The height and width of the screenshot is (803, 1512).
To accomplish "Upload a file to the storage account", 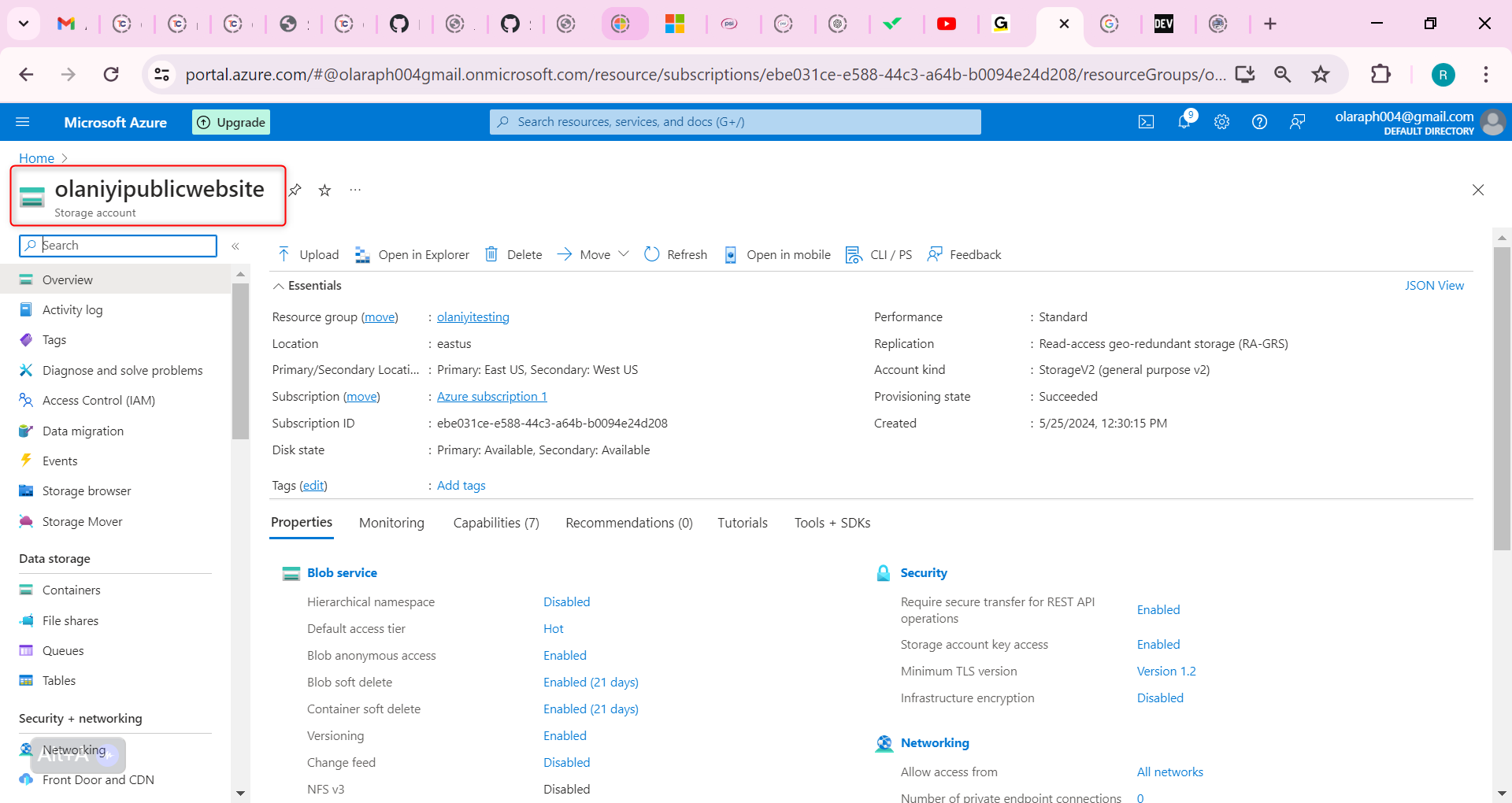I will pyautogui.click(x=307, y=253).
